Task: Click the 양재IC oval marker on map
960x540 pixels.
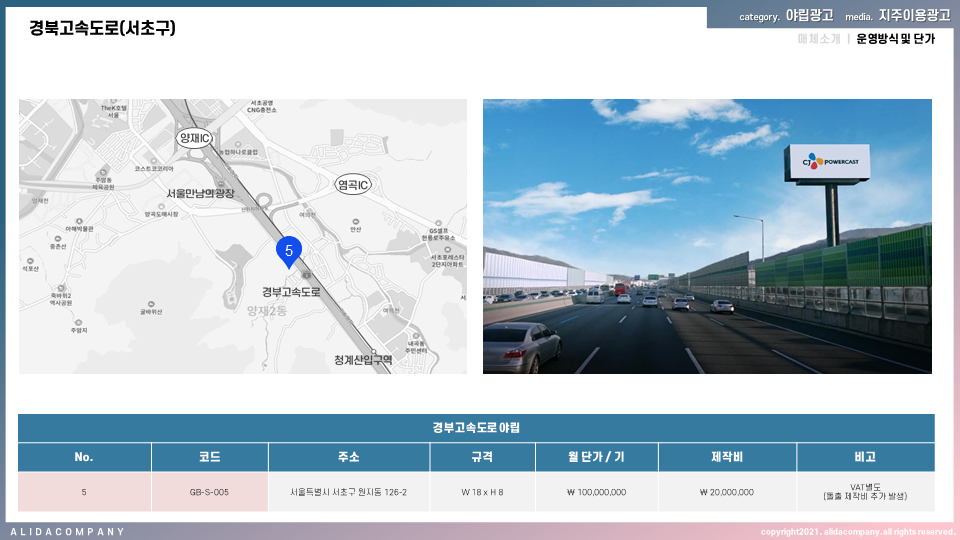Action: 193,138
